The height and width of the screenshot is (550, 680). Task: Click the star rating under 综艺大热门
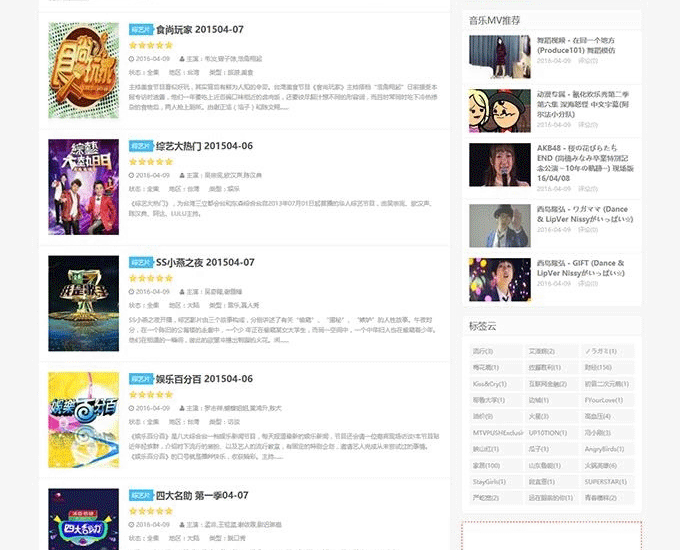(151, 162)
